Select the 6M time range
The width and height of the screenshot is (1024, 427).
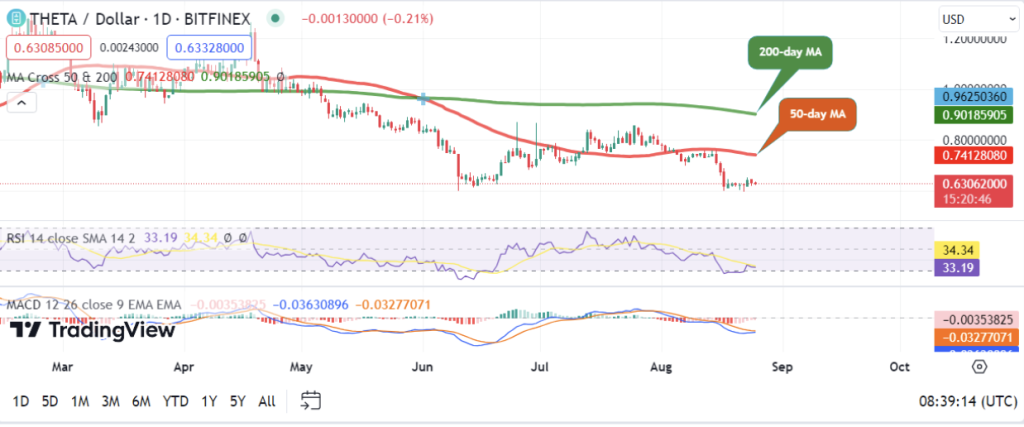point(142,401)
